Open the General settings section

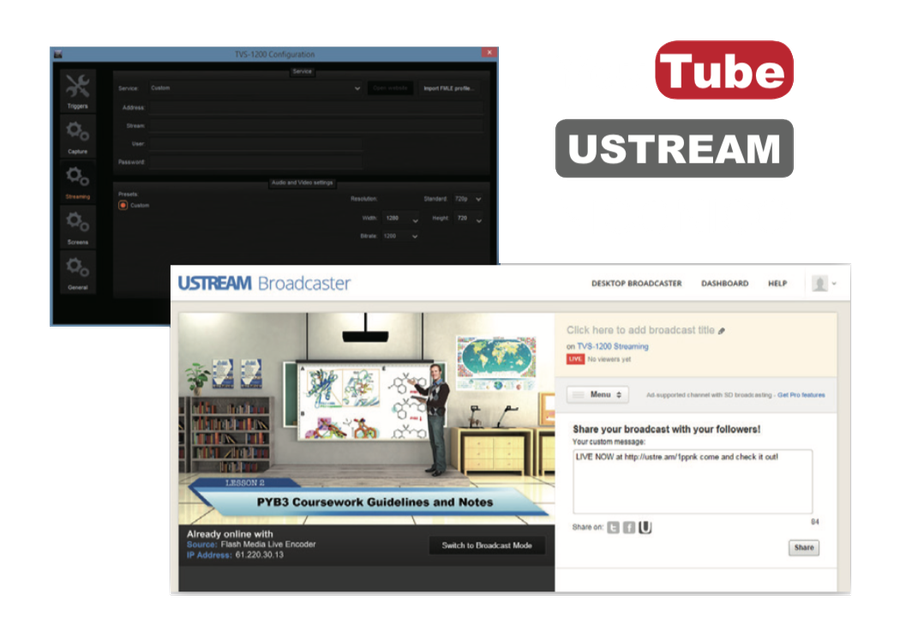click(77, 272)
